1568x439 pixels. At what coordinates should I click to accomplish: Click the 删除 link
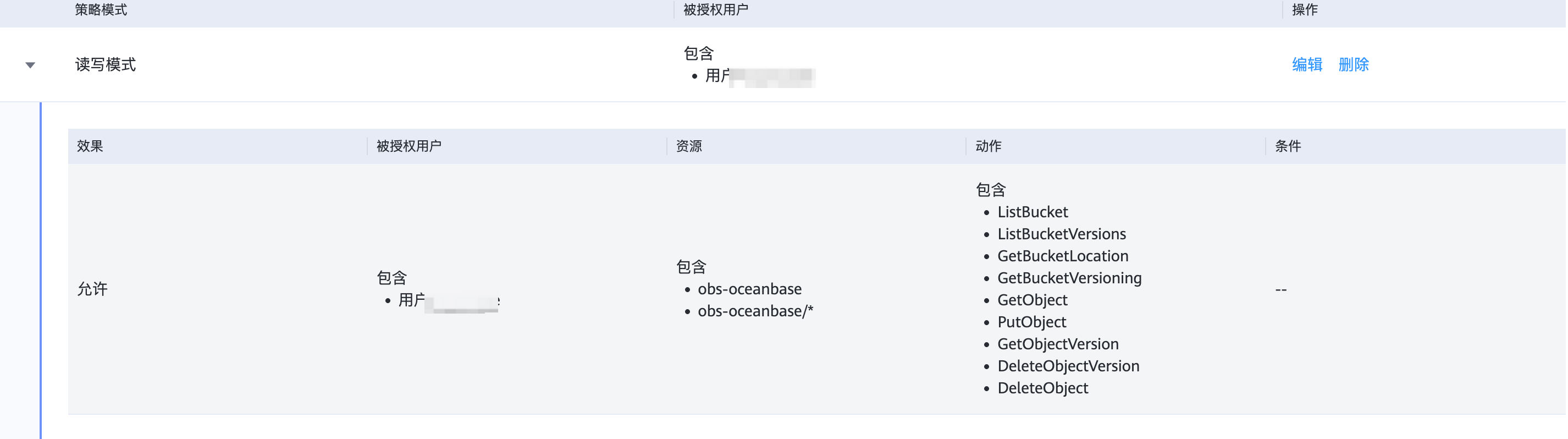[x=1353, y=64]
